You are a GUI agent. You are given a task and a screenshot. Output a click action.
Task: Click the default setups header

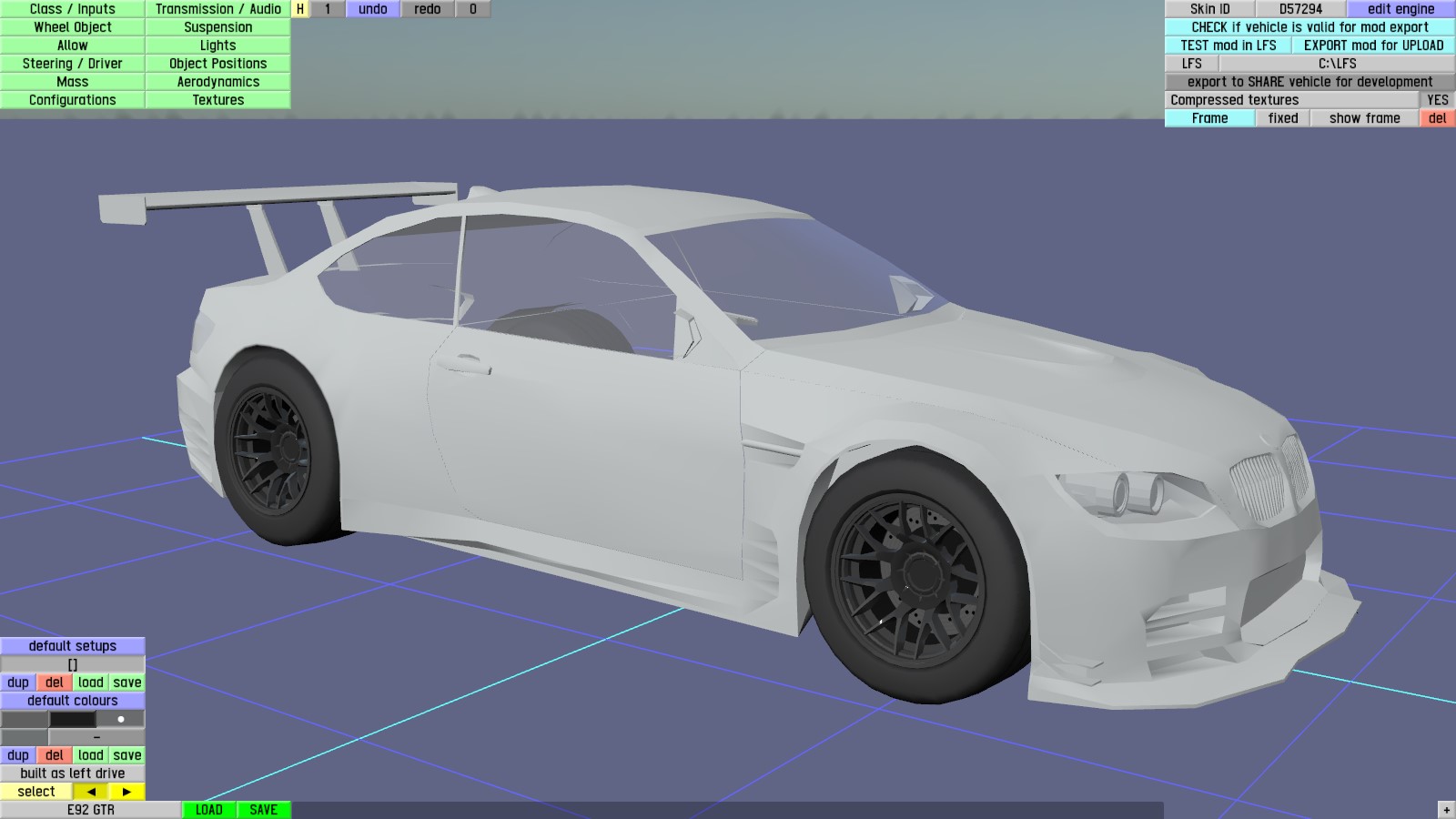point(73,646)
